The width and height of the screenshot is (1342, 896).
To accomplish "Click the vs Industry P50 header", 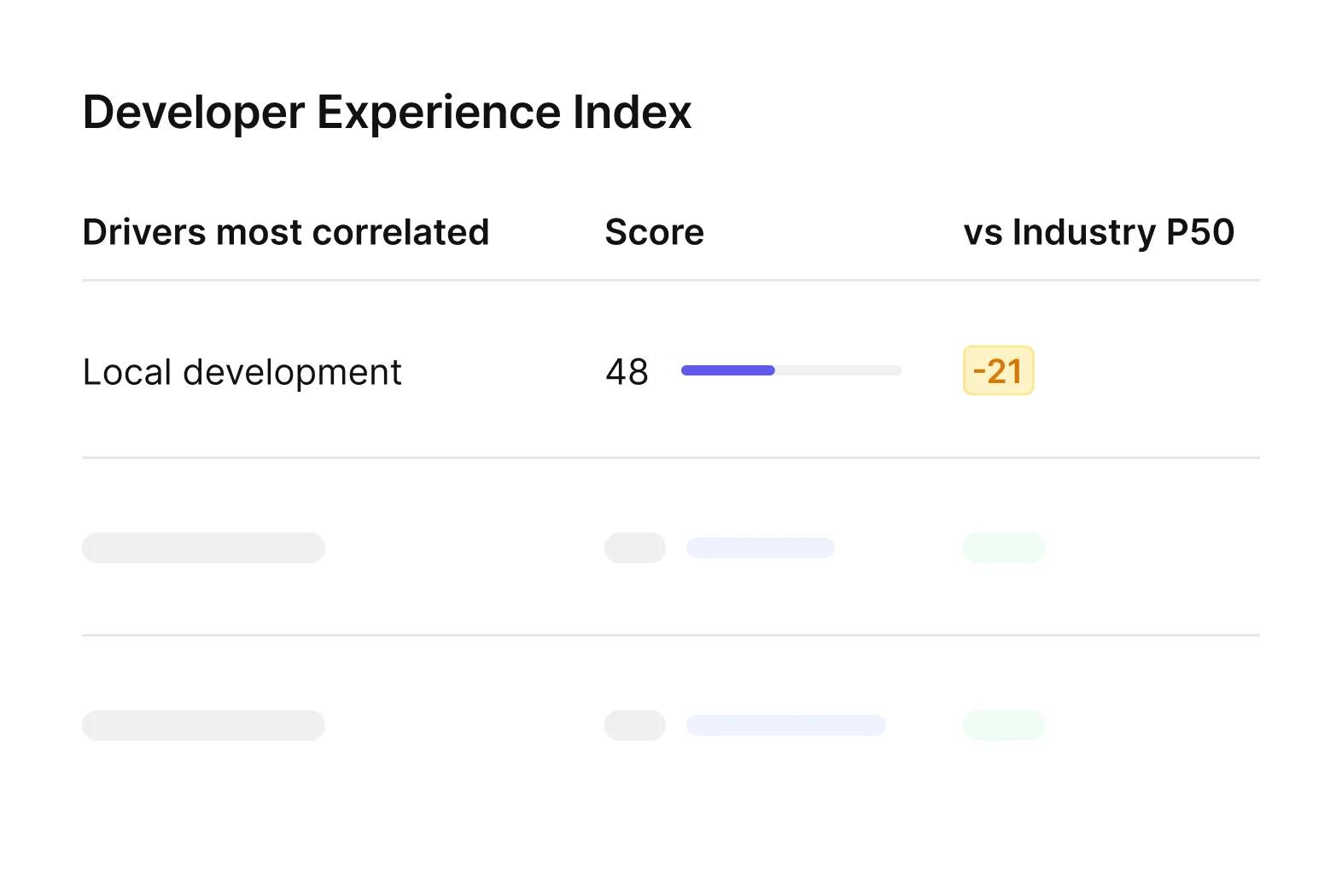I will pos(1099,232).
